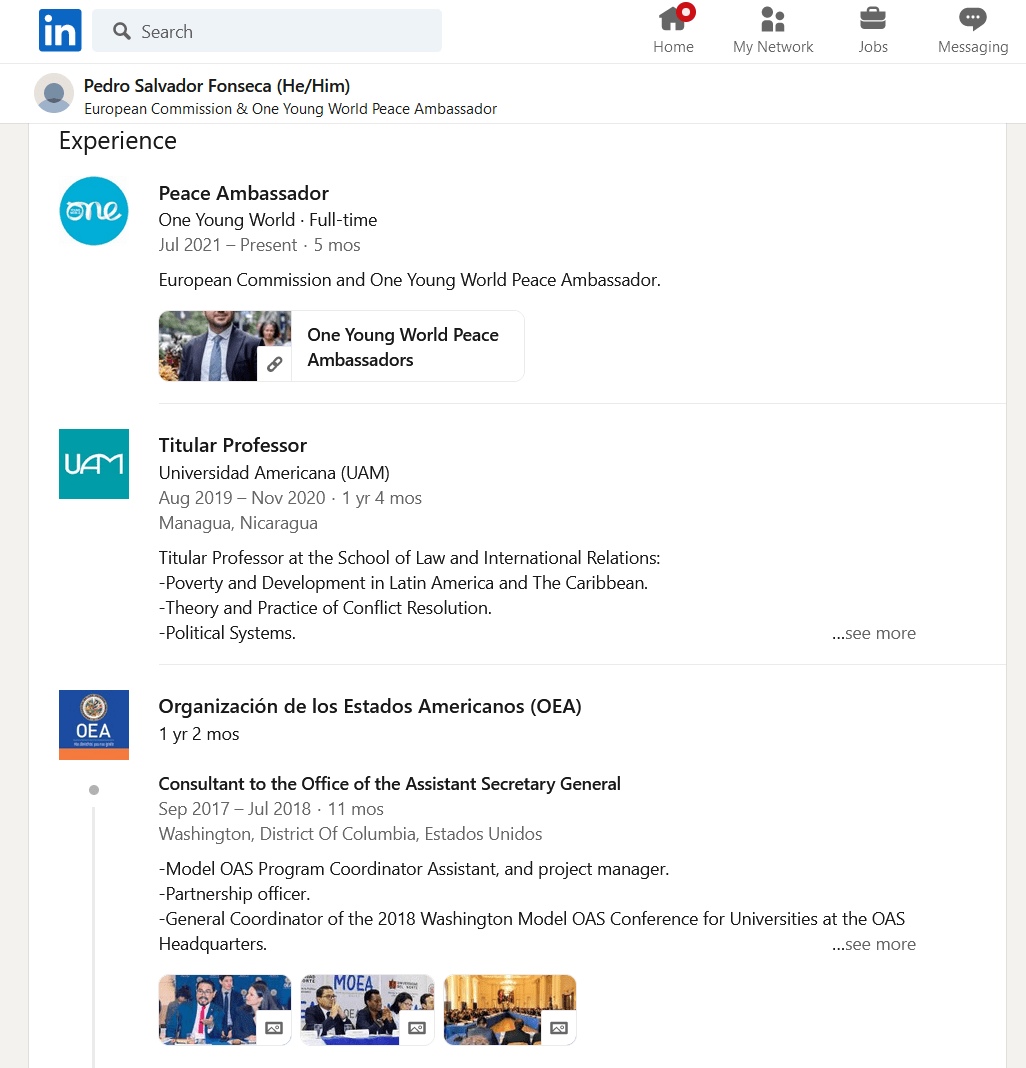Expand see more on OEA Consultant description
Image resolution: width=1026 pixels, height=1068 pixels.
tap(873, 945)
